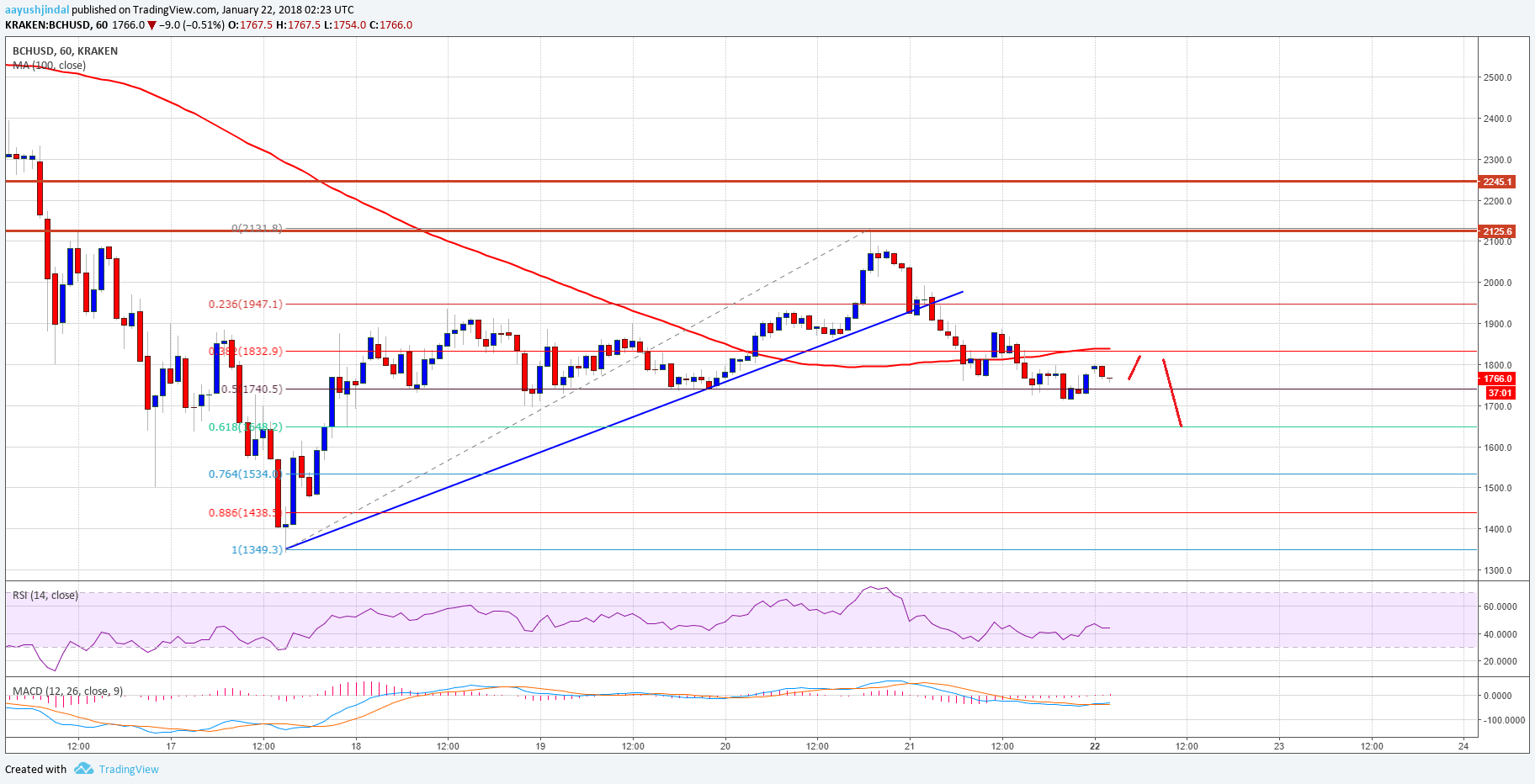
Task: Click the 'BCHUSD, 60, KRAKEN' chart legend
Action: pos(65,51)
